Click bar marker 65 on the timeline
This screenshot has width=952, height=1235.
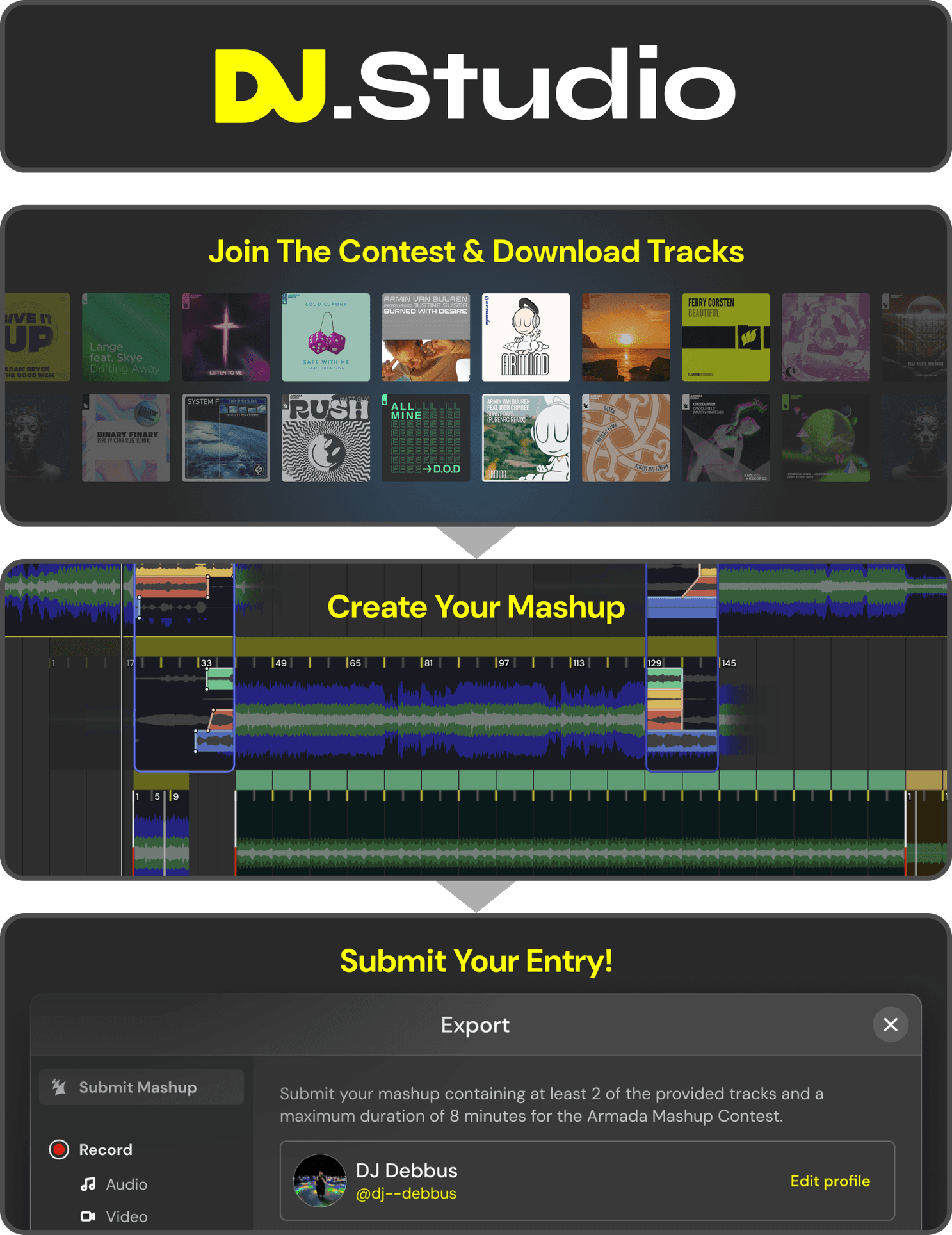[x=354, y=663]
